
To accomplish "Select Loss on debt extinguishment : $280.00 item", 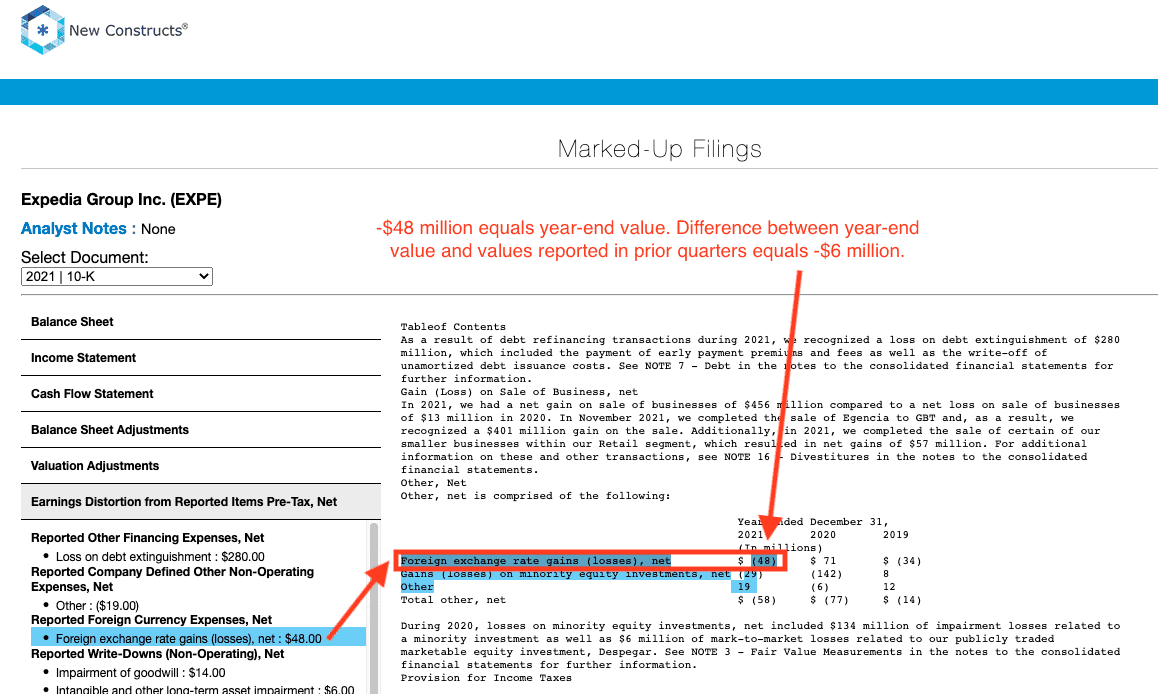I will 160,557.
